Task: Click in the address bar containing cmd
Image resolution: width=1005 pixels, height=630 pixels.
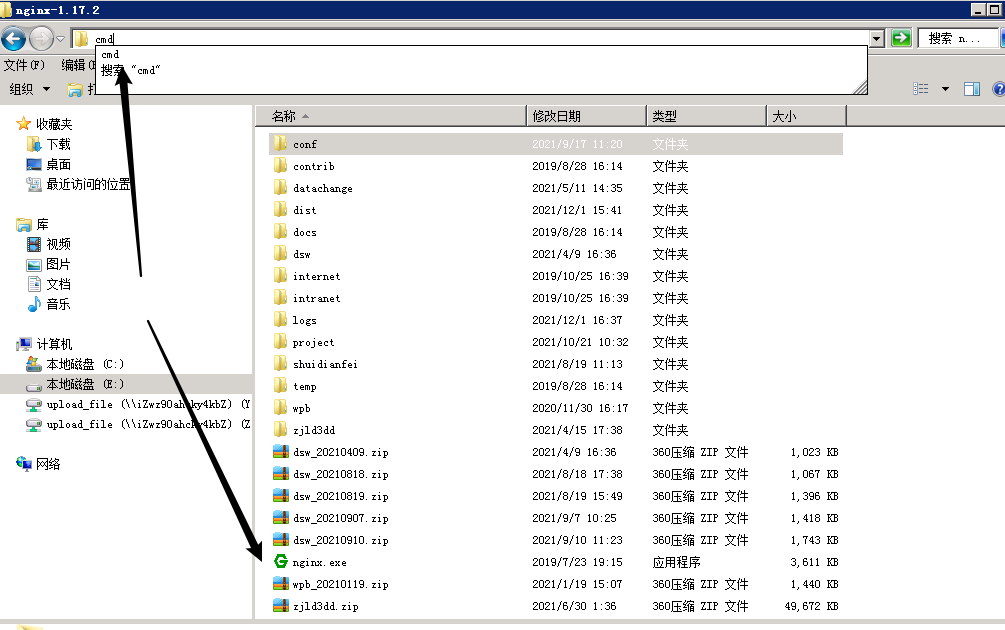Action: pyautogui.click(x=470, y=38)
